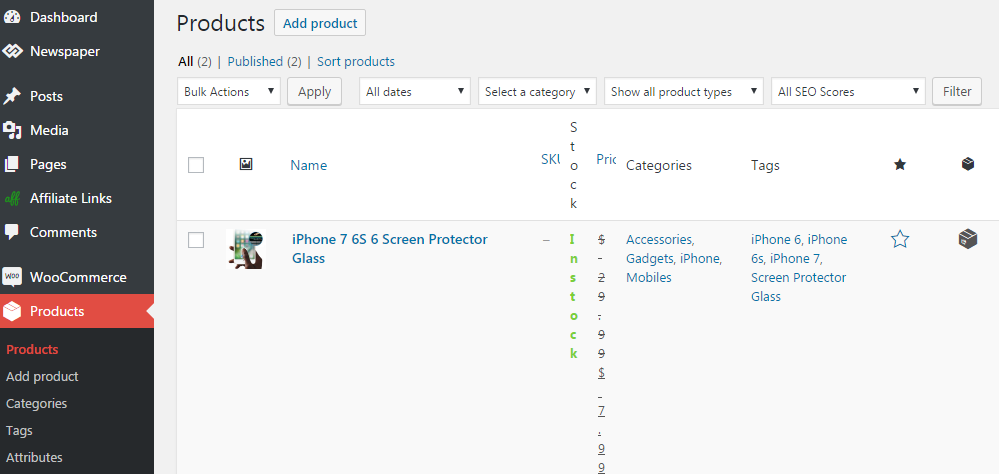Click the Products box icon in sidebar
The height and width of the screenshot is (474, 999).
pyautogui.click(x=12, y=311)
